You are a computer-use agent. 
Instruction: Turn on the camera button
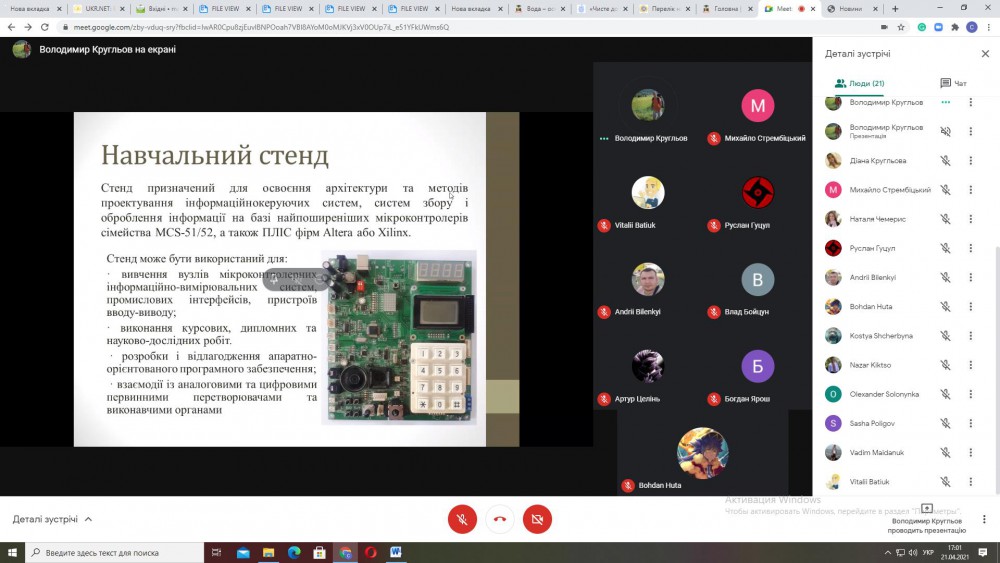[x=537, y=519]
